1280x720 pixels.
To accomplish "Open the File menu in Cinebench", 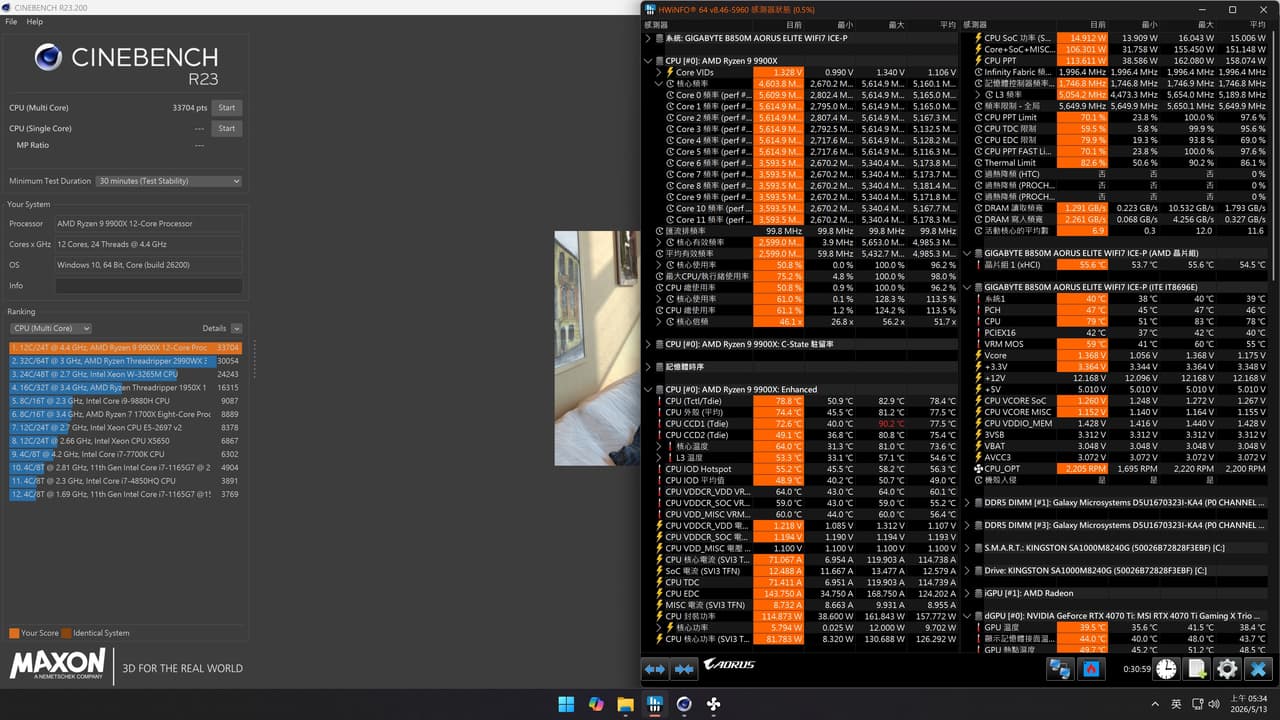I will click(11, 21).
